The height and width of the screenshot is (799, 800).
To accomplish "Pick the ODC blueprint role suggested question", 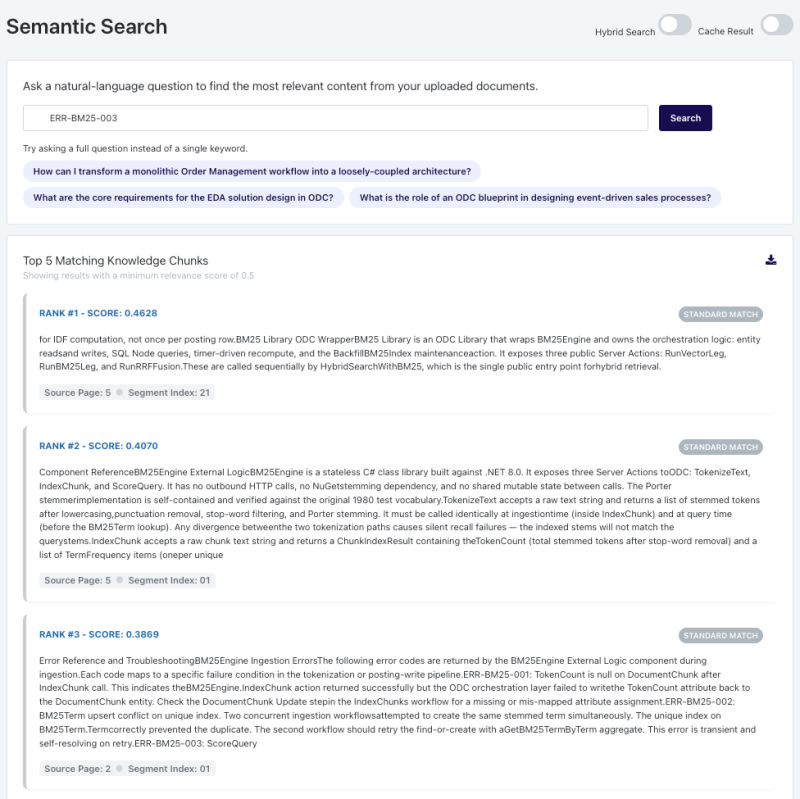I will (x=535, y=197).
